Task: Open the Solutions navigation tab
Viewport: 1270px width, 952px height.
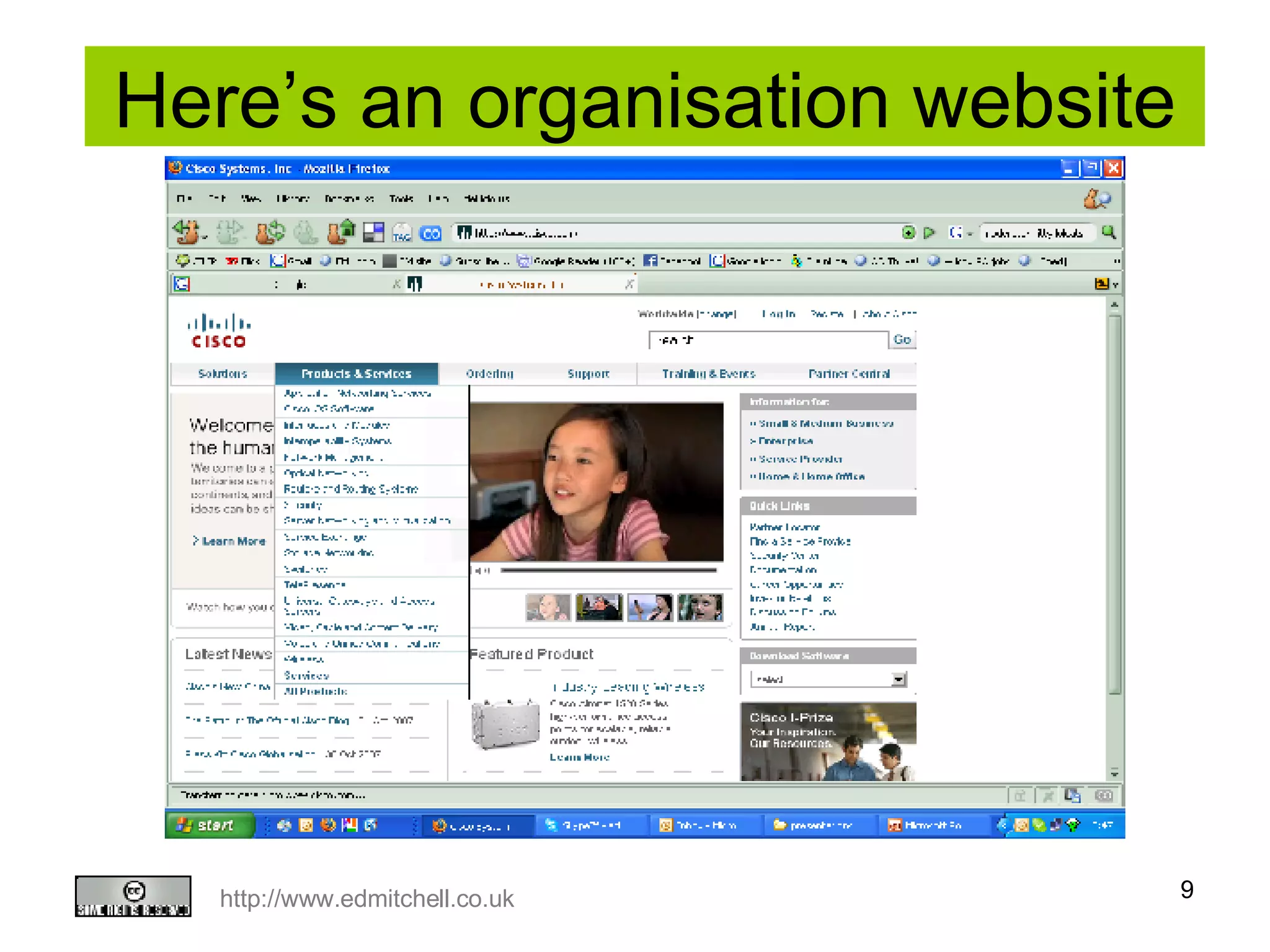Action: (x=223, y=374)
